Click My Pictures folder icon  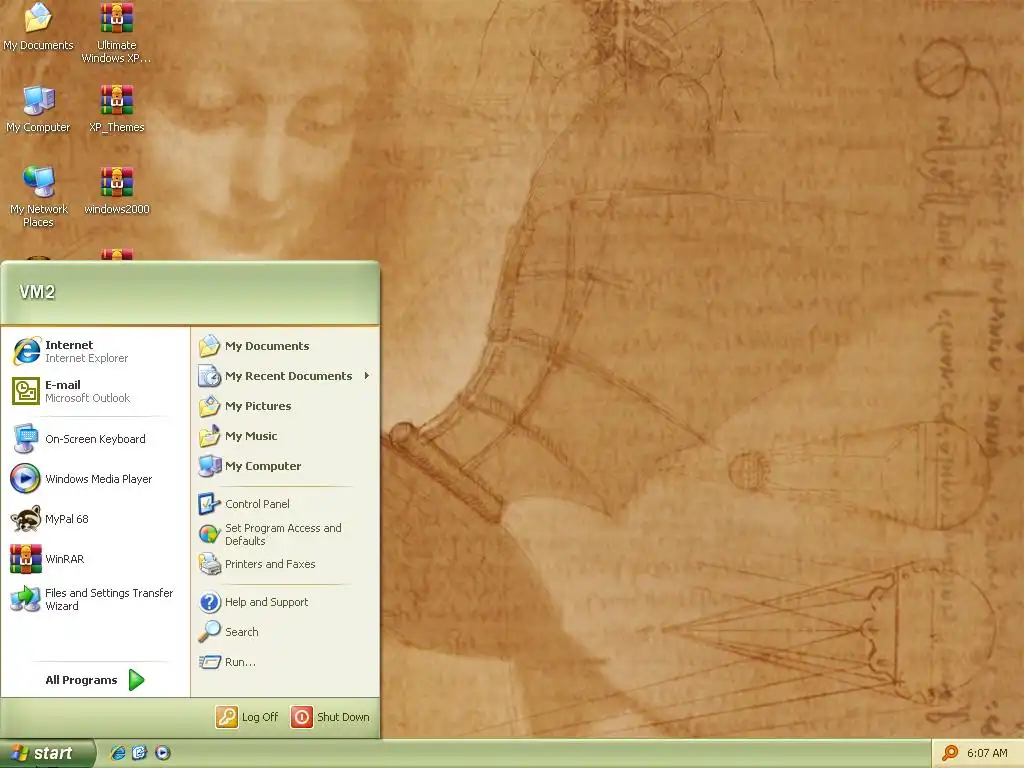click(210, 406)
